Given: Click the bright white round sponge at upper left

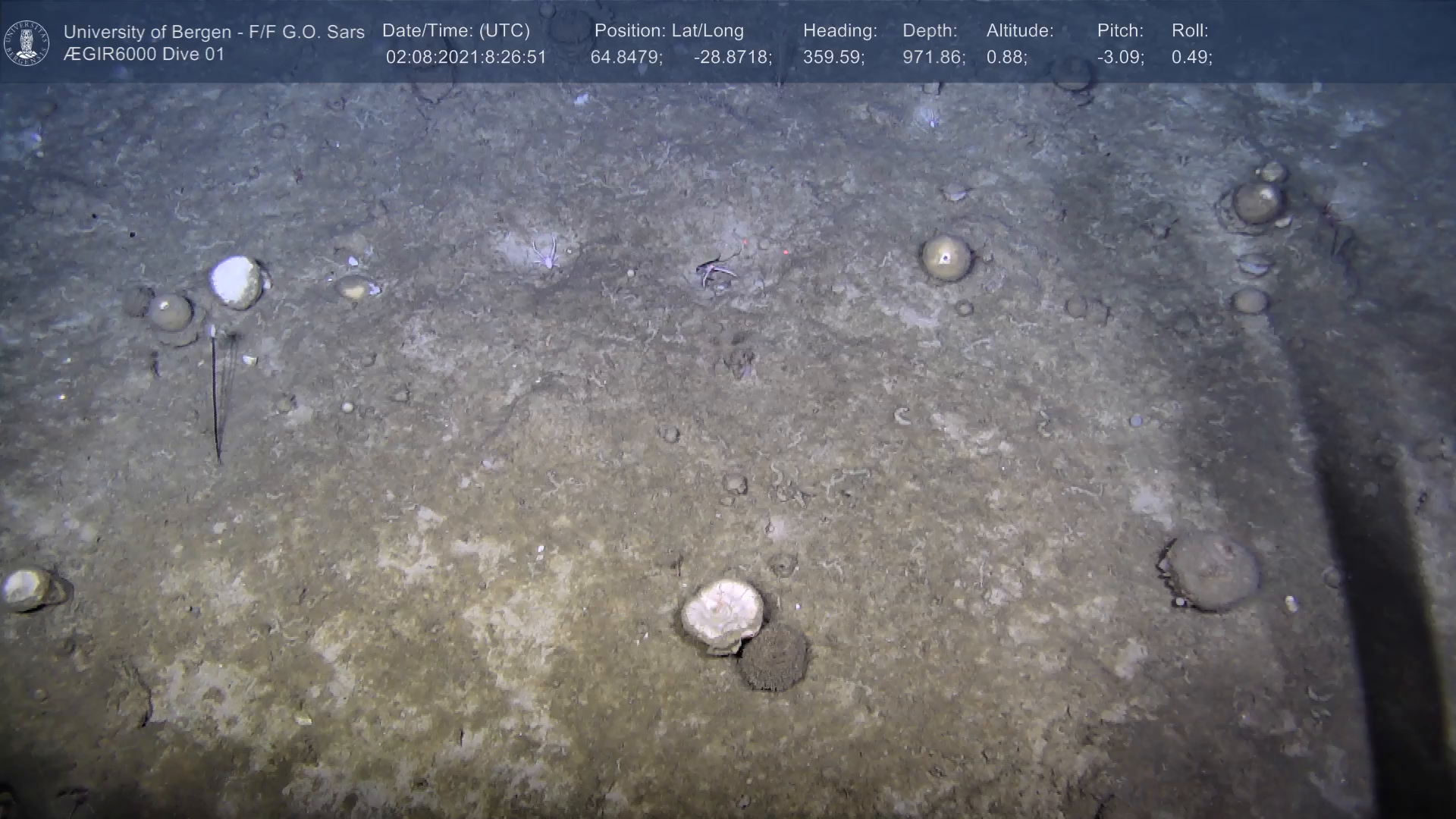Looking at the screenshot, I should 236,282.
